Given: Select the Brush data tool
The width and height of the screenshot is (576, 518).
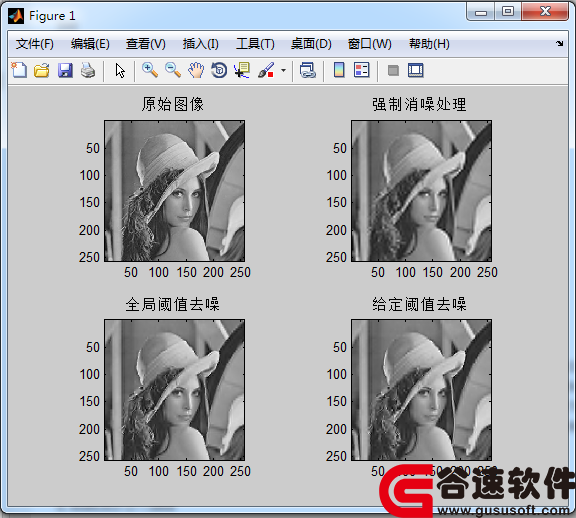Looking at the screenshot, I should tap(266, 70).
